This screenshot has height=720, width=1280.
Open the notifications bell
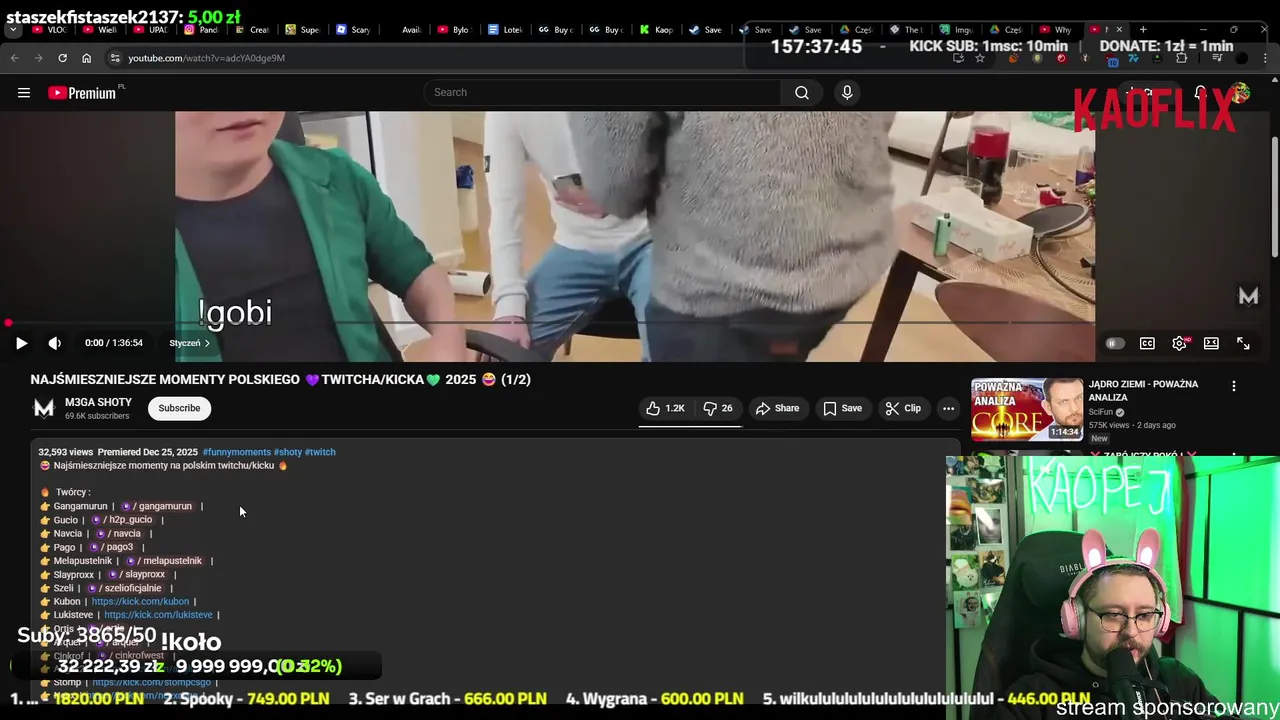tap(1200, 92)
